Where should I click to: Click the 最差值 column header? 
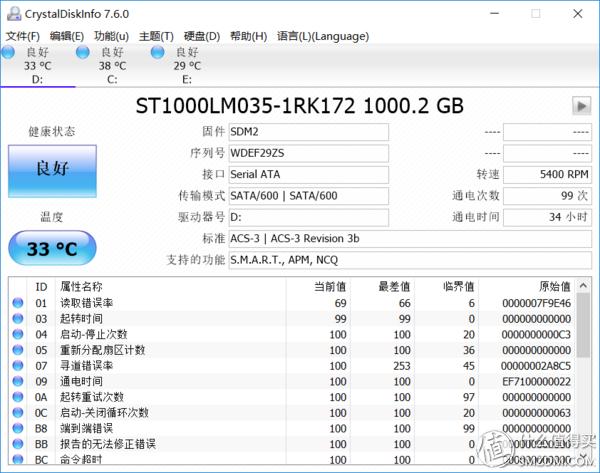click(x=382, y=287)
